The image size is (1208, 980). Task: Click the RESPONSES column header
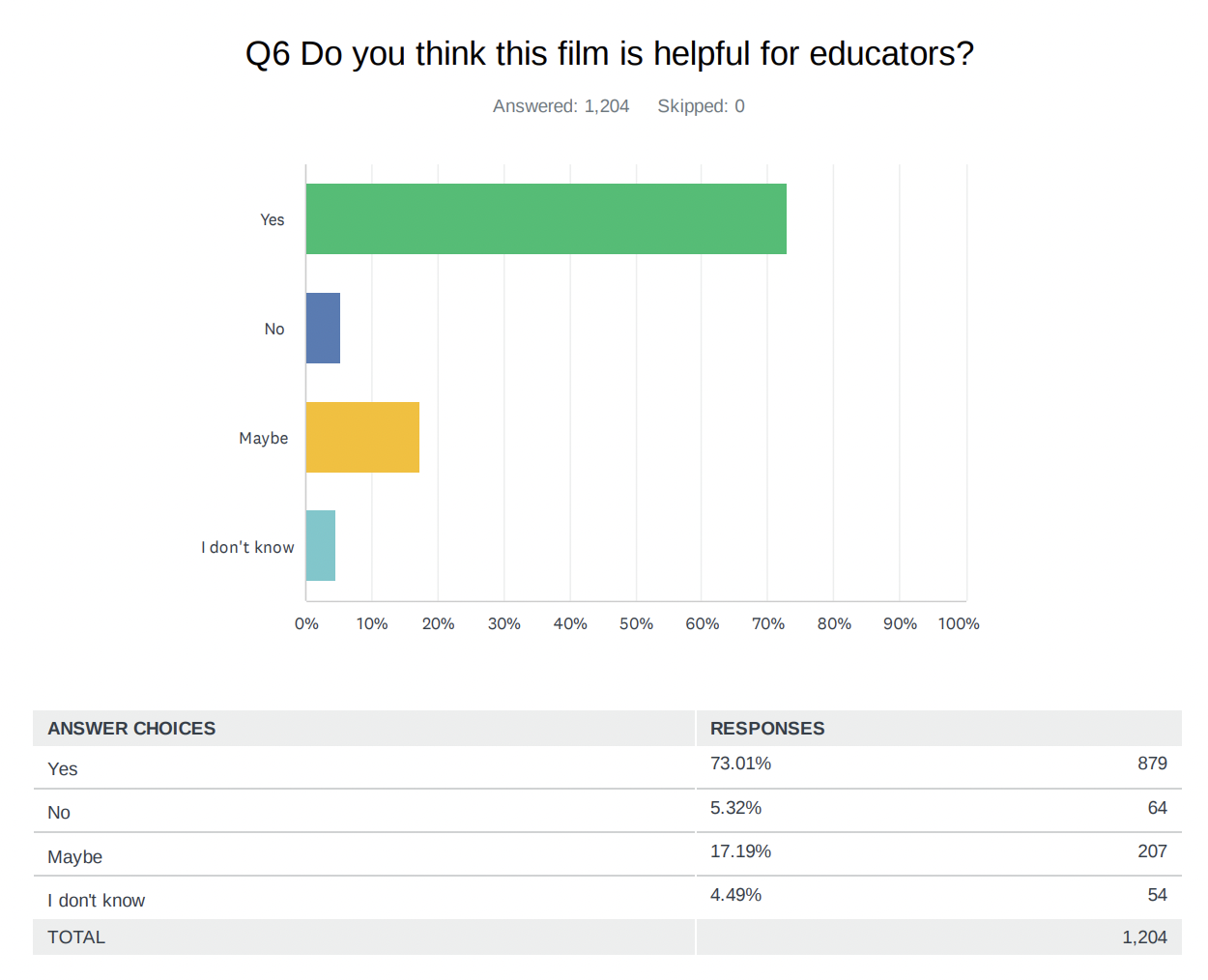[767, 729]
